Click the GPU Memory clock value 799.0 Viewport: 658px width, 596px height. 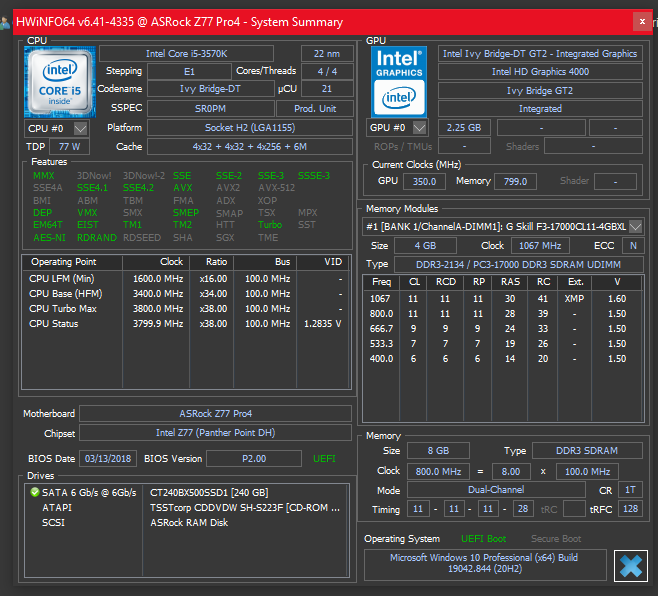(515, 182)
